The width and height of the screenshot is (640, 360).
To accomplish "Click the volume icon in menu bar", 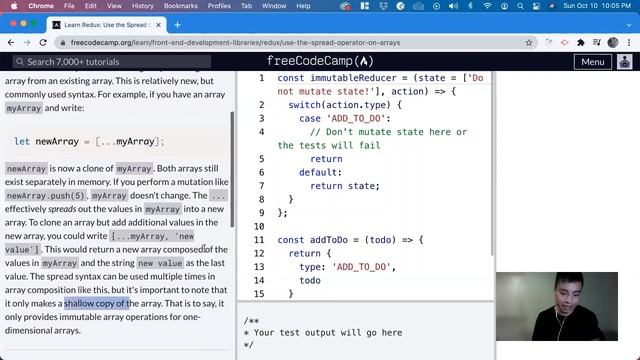I will (x=453, y=6).
